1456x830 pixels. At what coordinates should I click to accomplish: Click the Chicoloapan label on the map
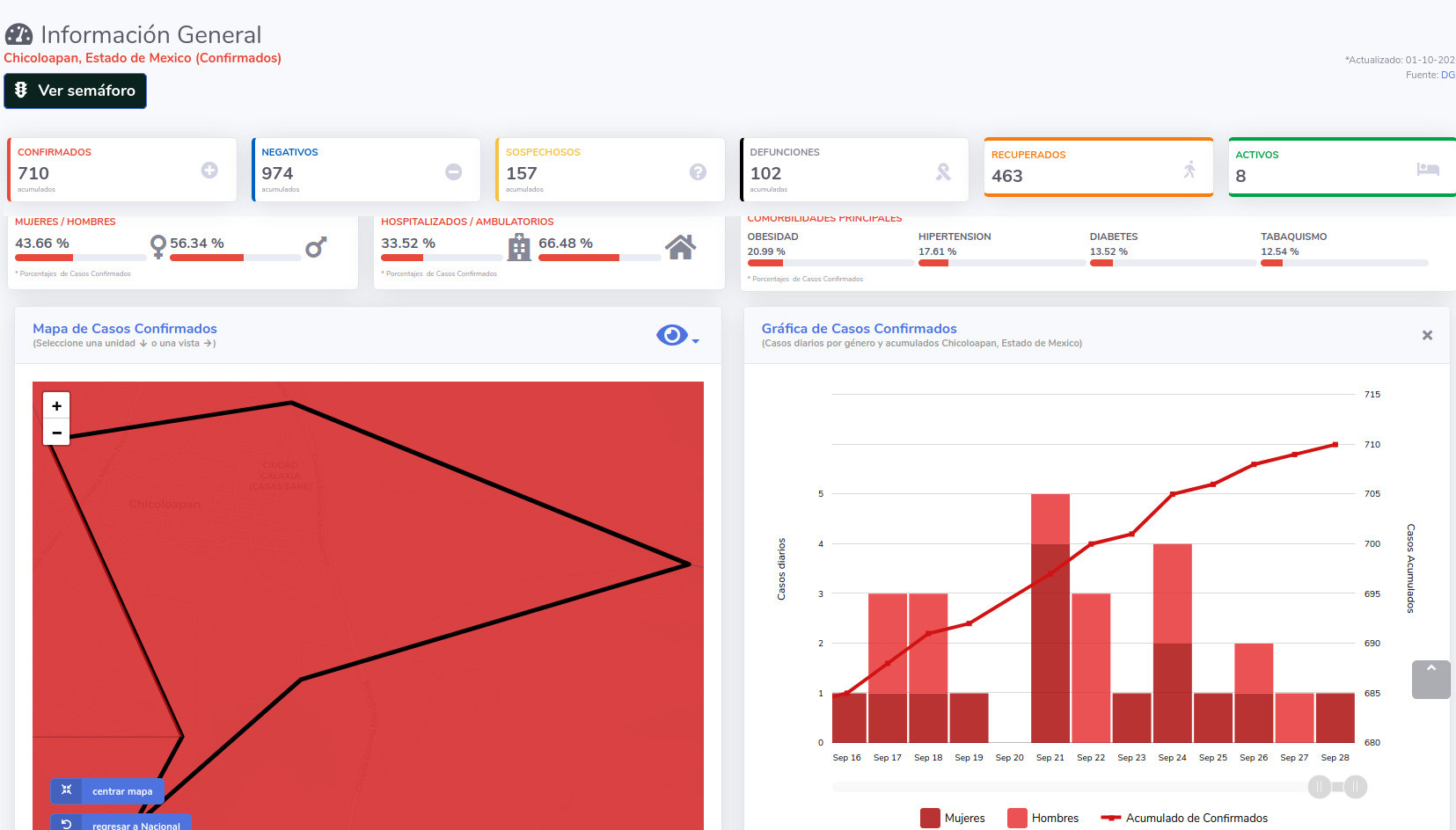click(x=165, y=505)
